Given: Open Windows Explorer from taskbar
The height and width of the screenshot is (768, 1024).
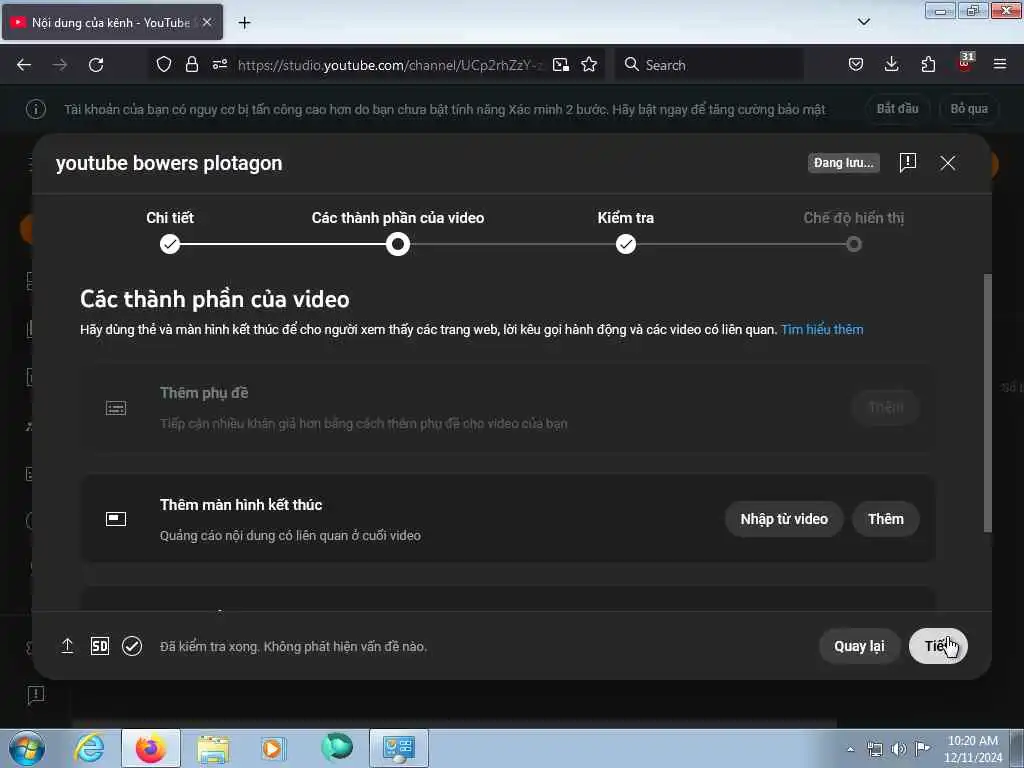Looking at the screenshot, I should tap(213, 748).
